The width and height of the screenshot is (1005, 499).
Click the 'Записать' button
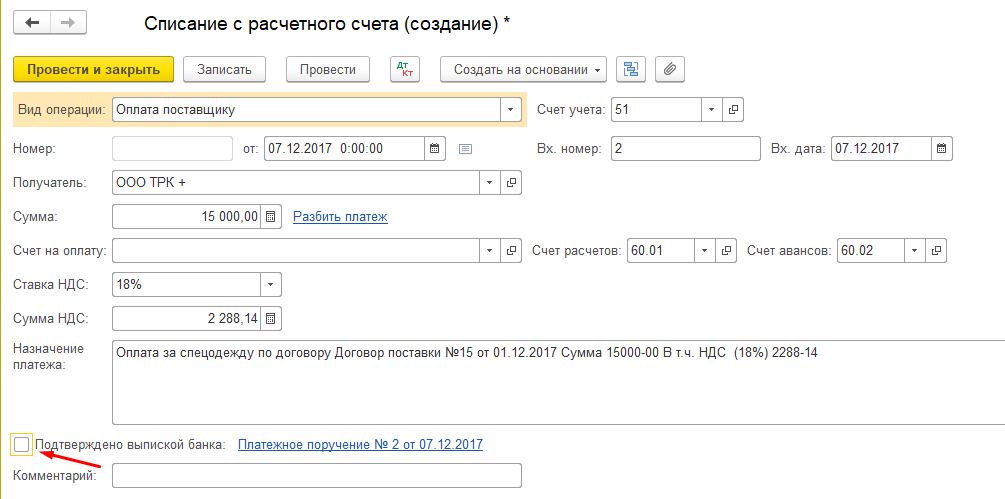pos(224,70)
